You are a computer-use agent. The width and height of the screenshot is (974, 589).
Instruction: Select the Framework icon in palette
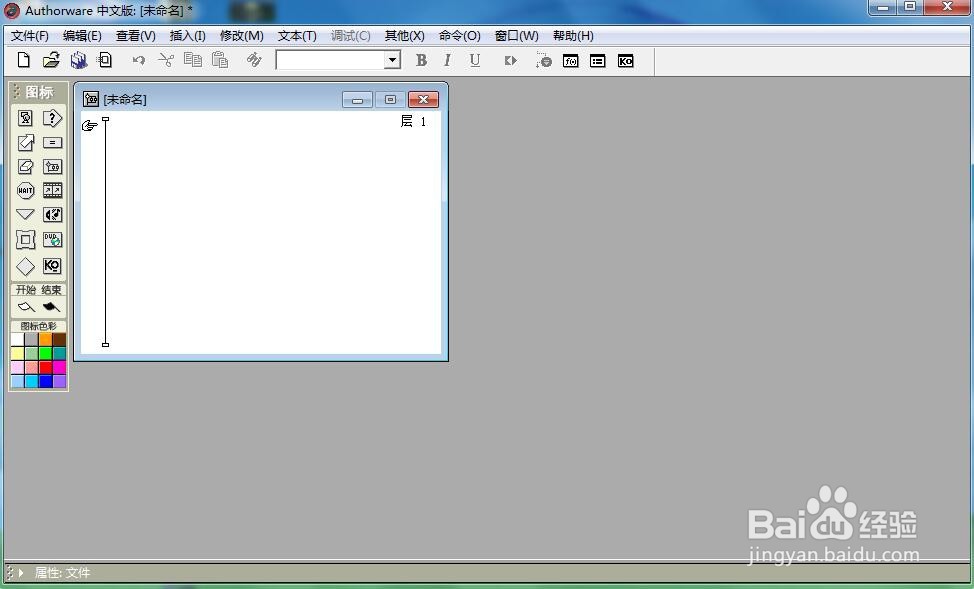pos(25,239)
